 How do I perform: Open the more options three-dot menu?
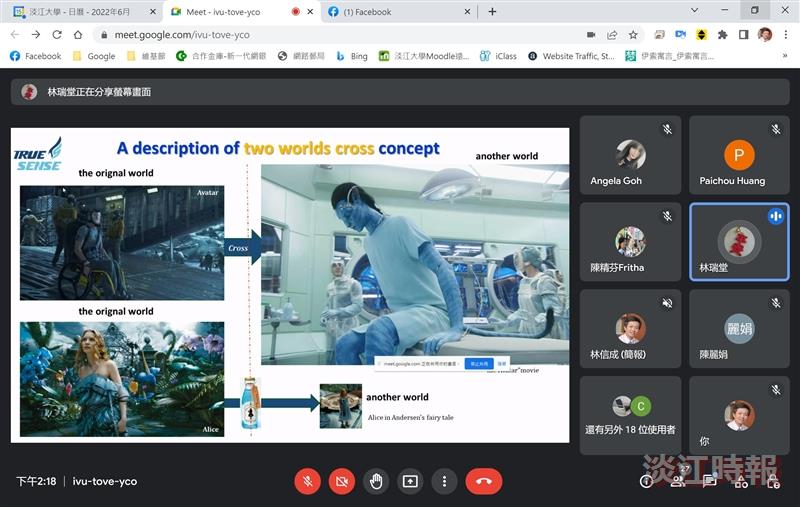[x=444, y=481]
